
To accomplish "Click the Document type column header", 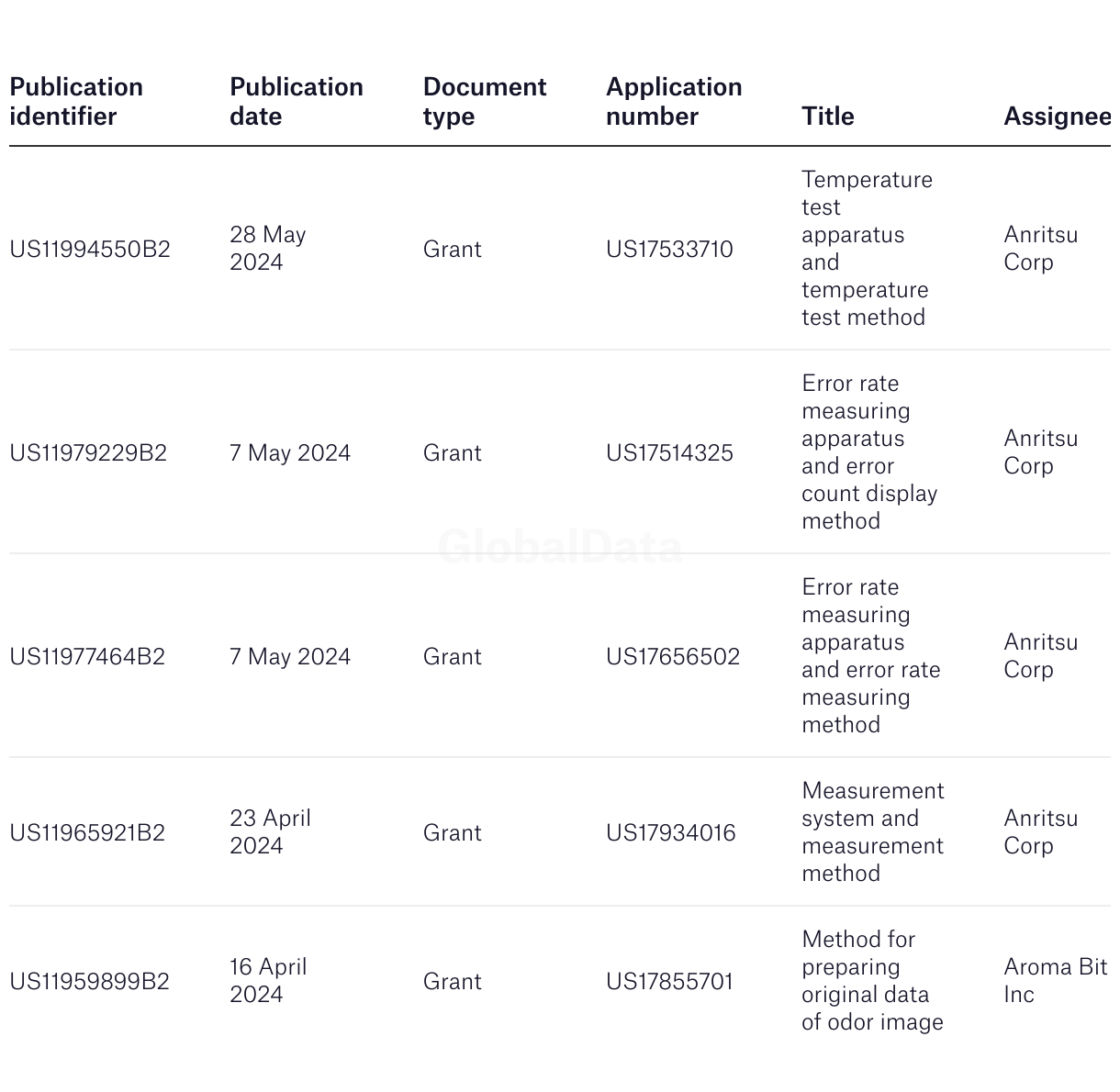I will [485, 102].
